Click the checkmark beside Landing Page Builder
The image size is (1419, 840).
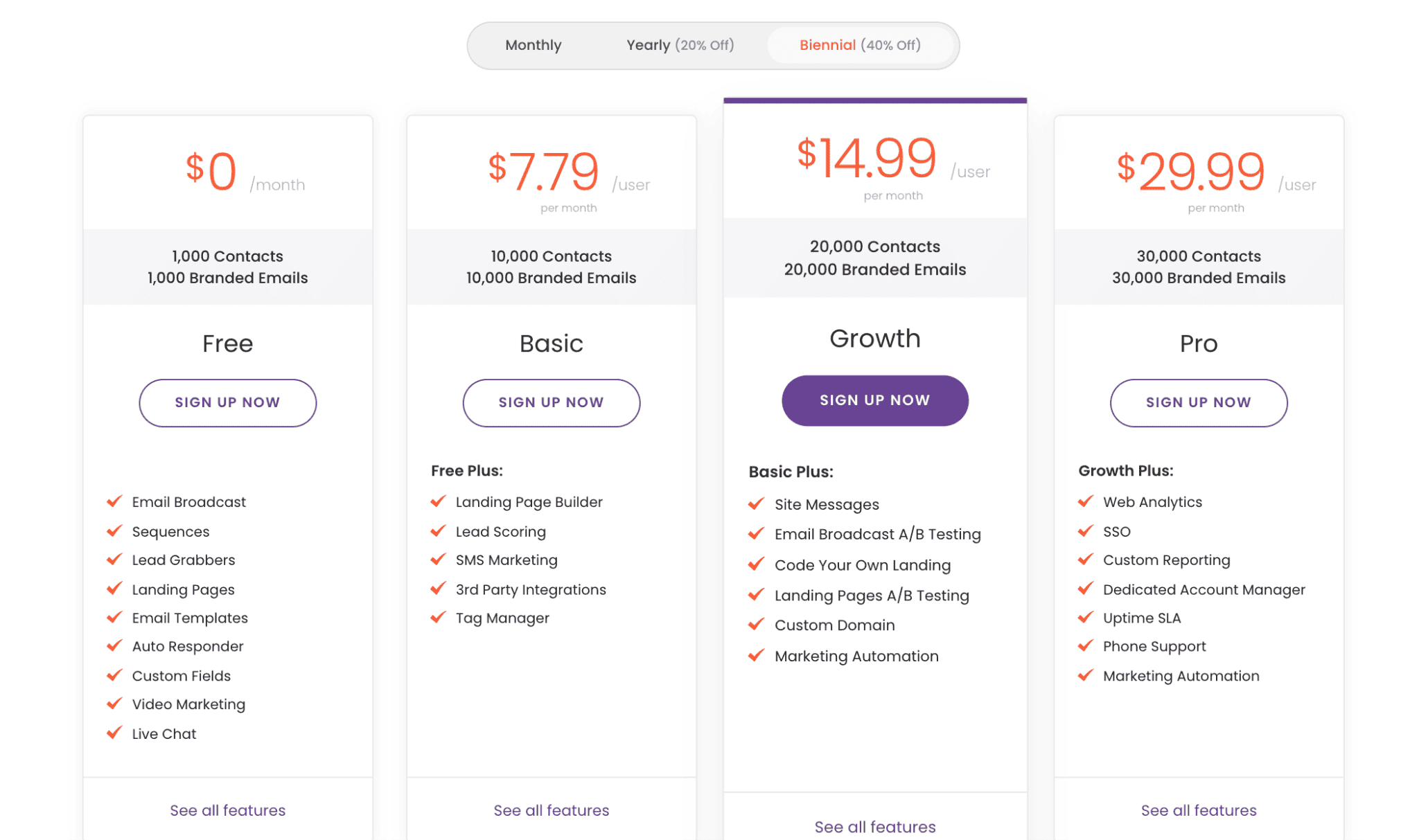(x=439, y=501)
